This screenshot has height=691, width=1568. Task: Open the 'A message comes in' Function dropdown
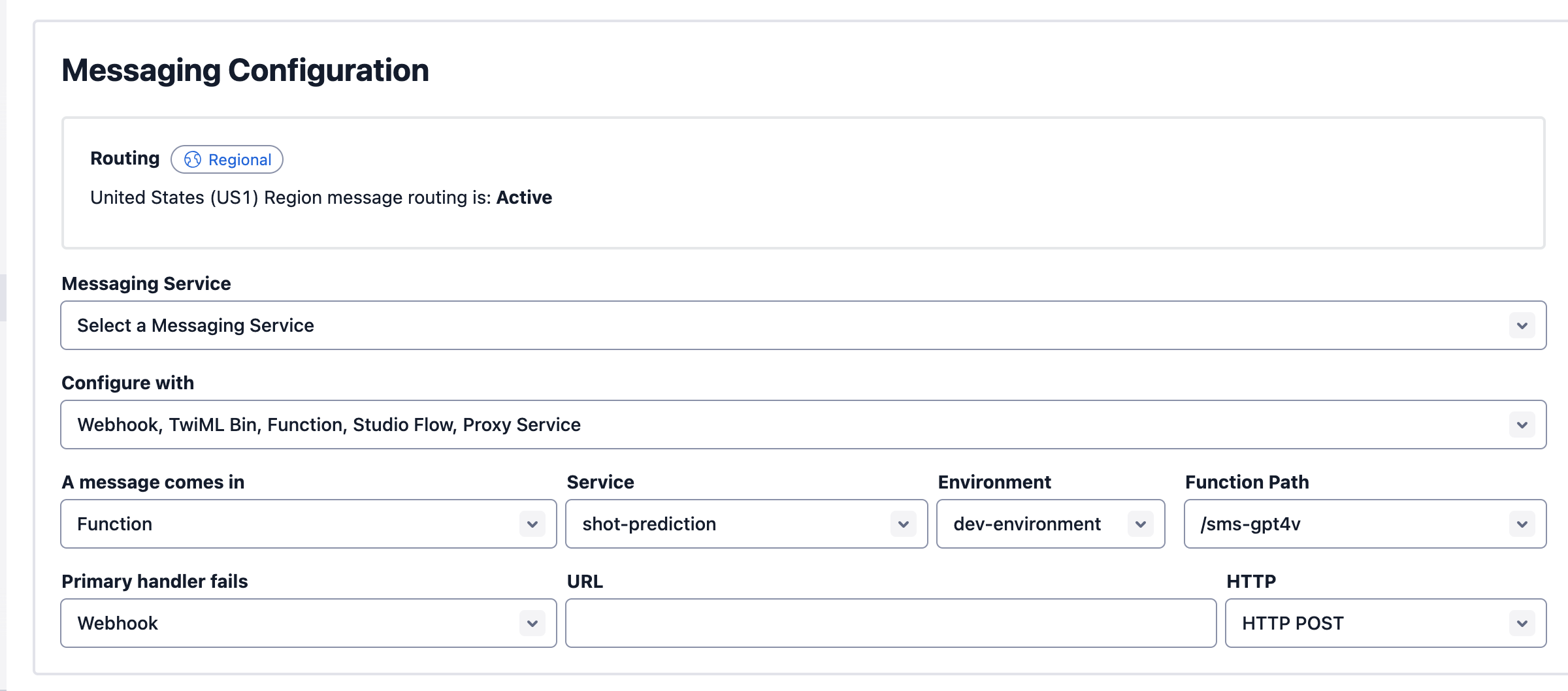[294, 524]
